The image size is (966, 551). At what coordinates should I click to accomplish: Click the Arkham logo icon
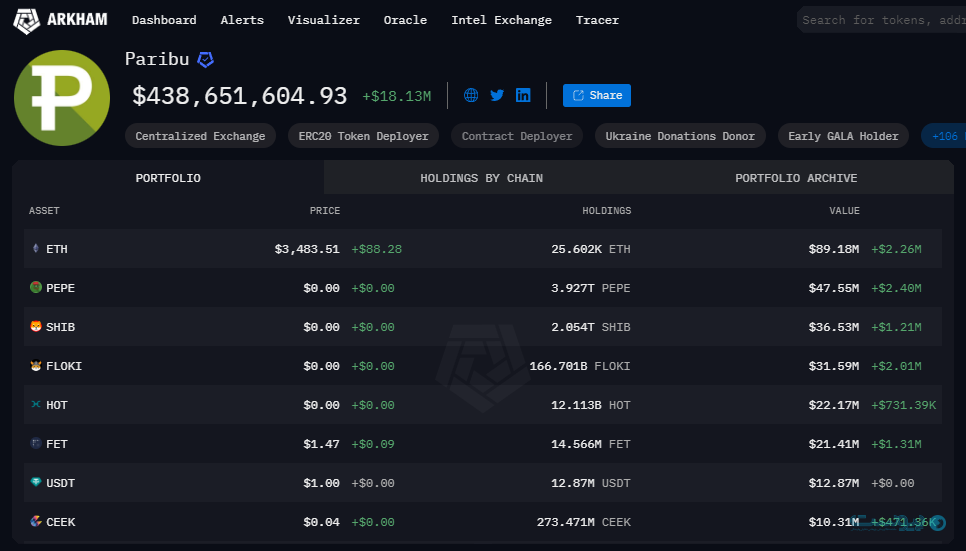[26, 21]
